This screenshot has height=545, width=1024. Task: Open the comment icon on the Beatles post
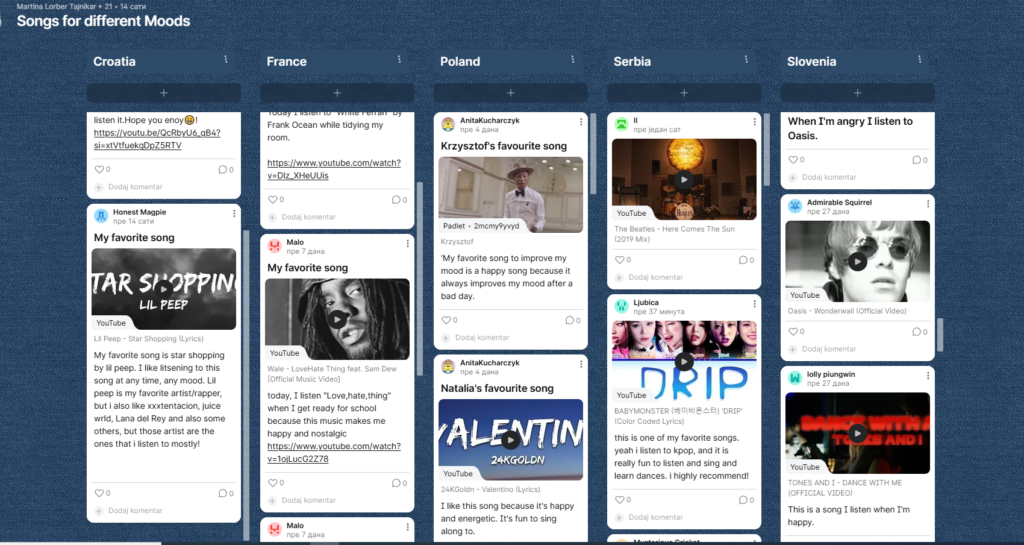(x=743, y=260)
